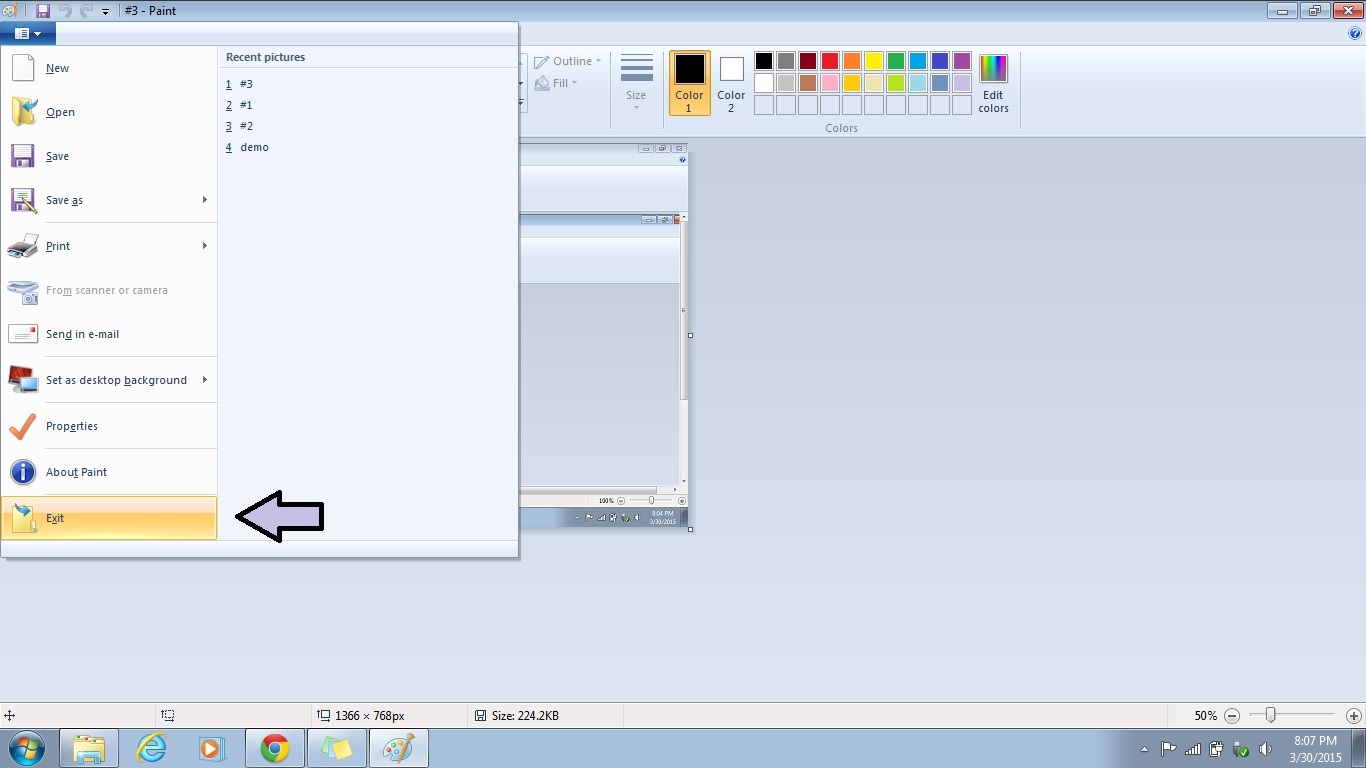Click the volume speaker tray icon
Viewport: 1366px width, 768px height.
pyautogui.click(x=1265, y=749)
